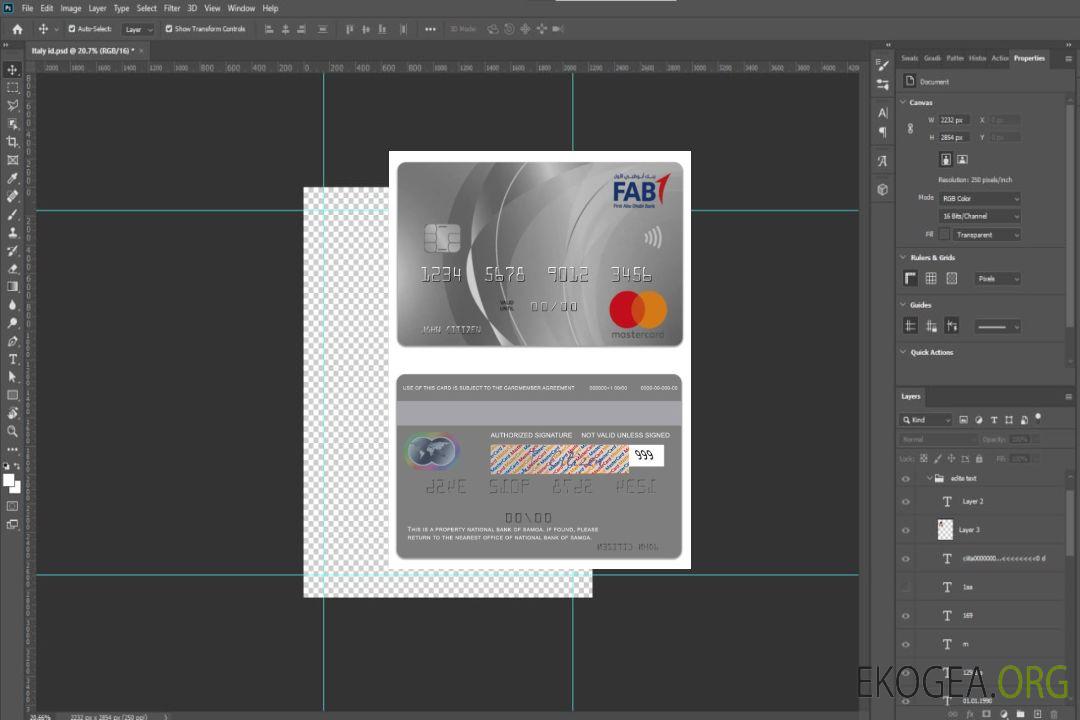Select the Path Selection arrow tool
1080x720 pixels.
[12, 377]
